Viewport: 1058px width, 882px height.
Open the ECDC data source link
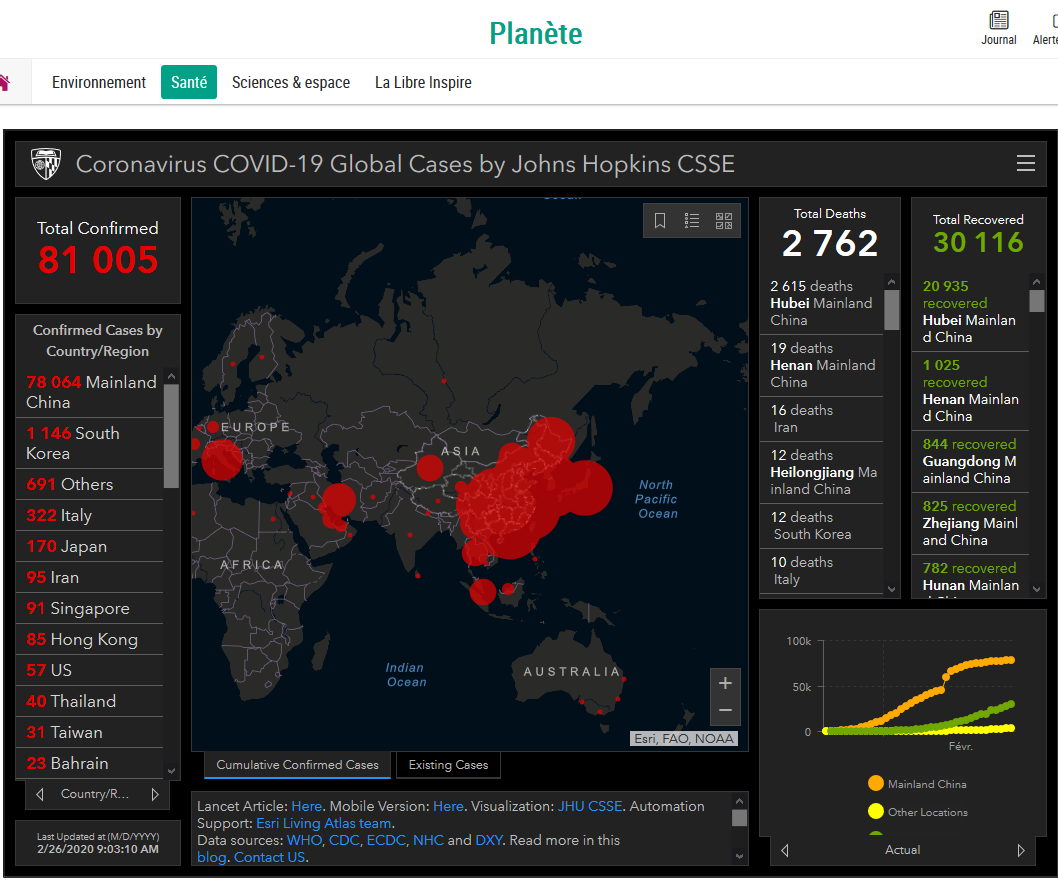(x=386, y=840)
